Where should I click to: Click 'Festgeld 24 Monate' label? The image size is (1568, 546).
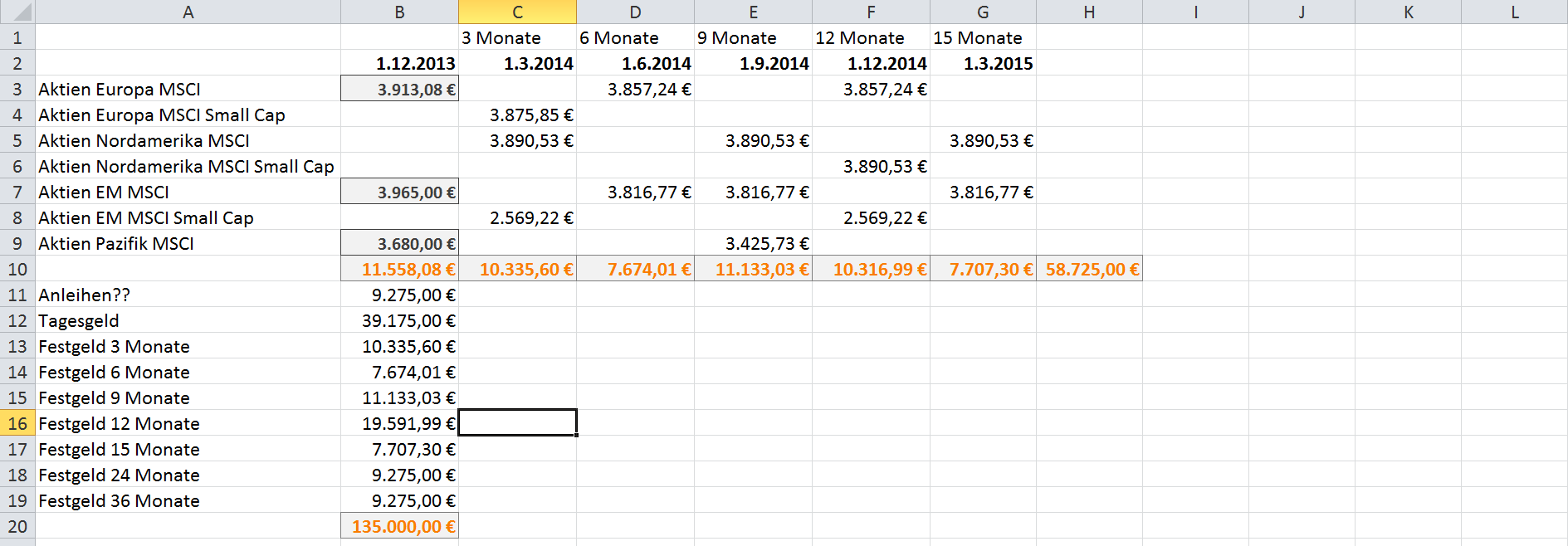pyautogui.click(x=119, y=475)
